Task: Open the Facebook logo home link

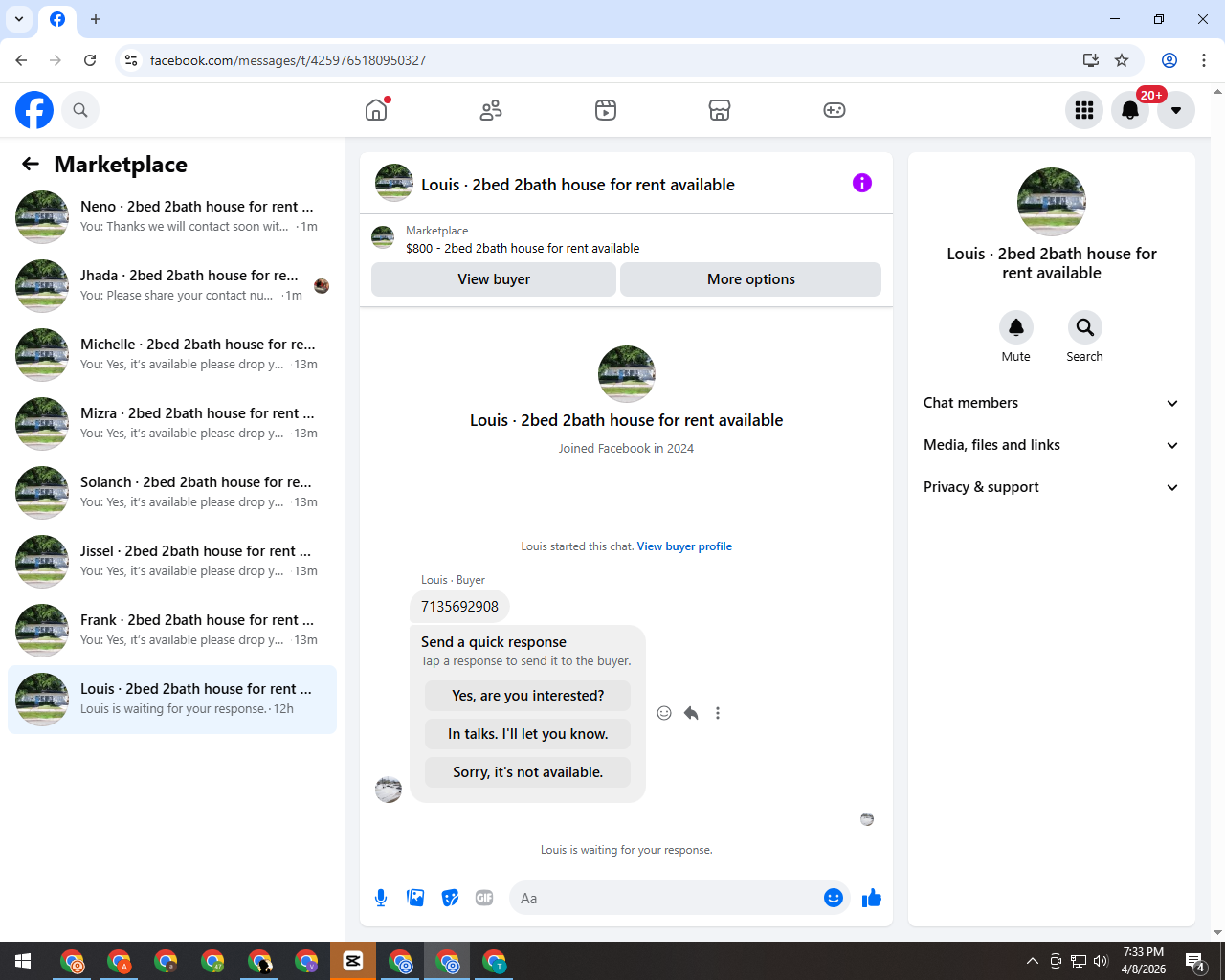Action: click(34, 110)
